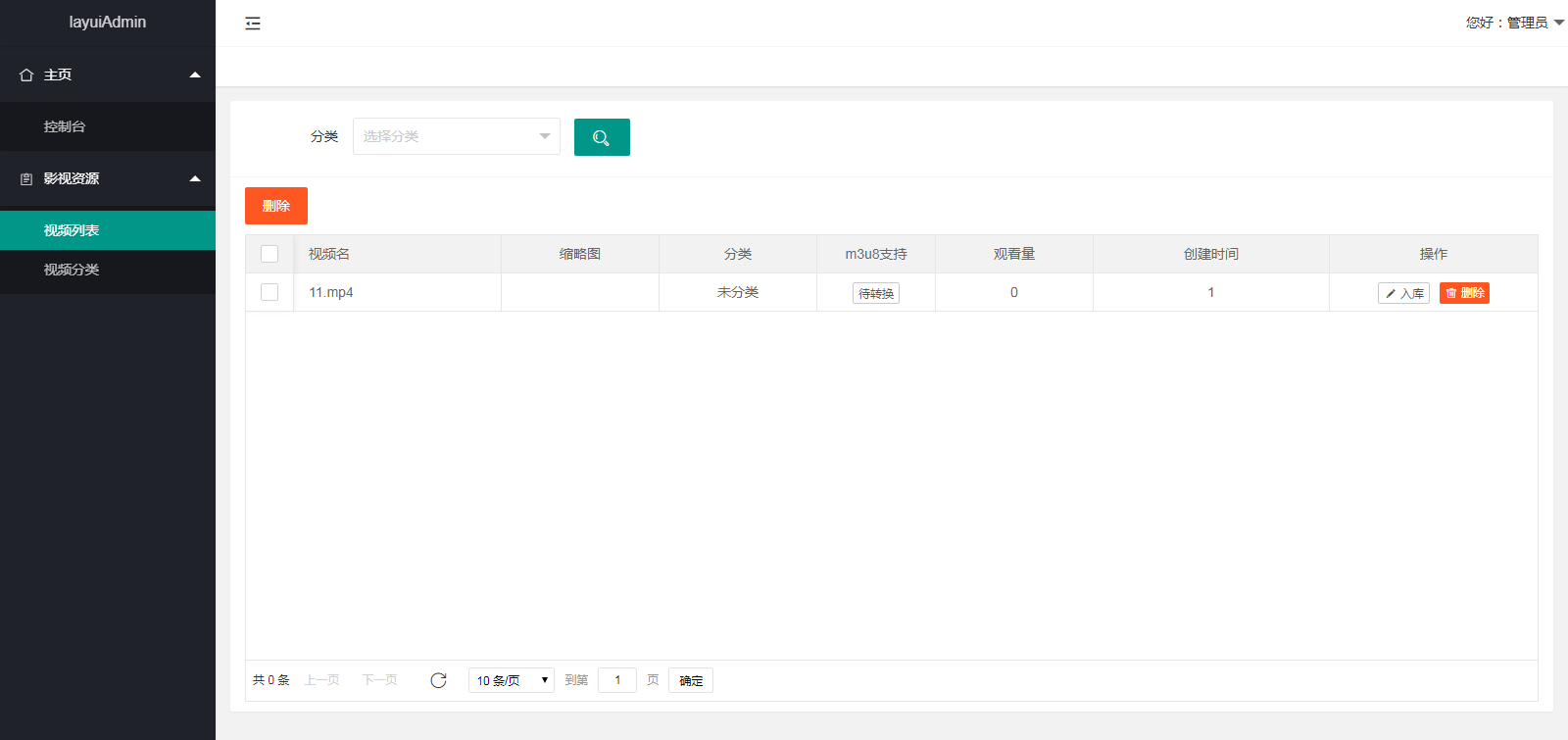The width and height of the screenshot is (1568, 740).
Task: Click the 创建时间 column header
Action: coord(1211,254)
